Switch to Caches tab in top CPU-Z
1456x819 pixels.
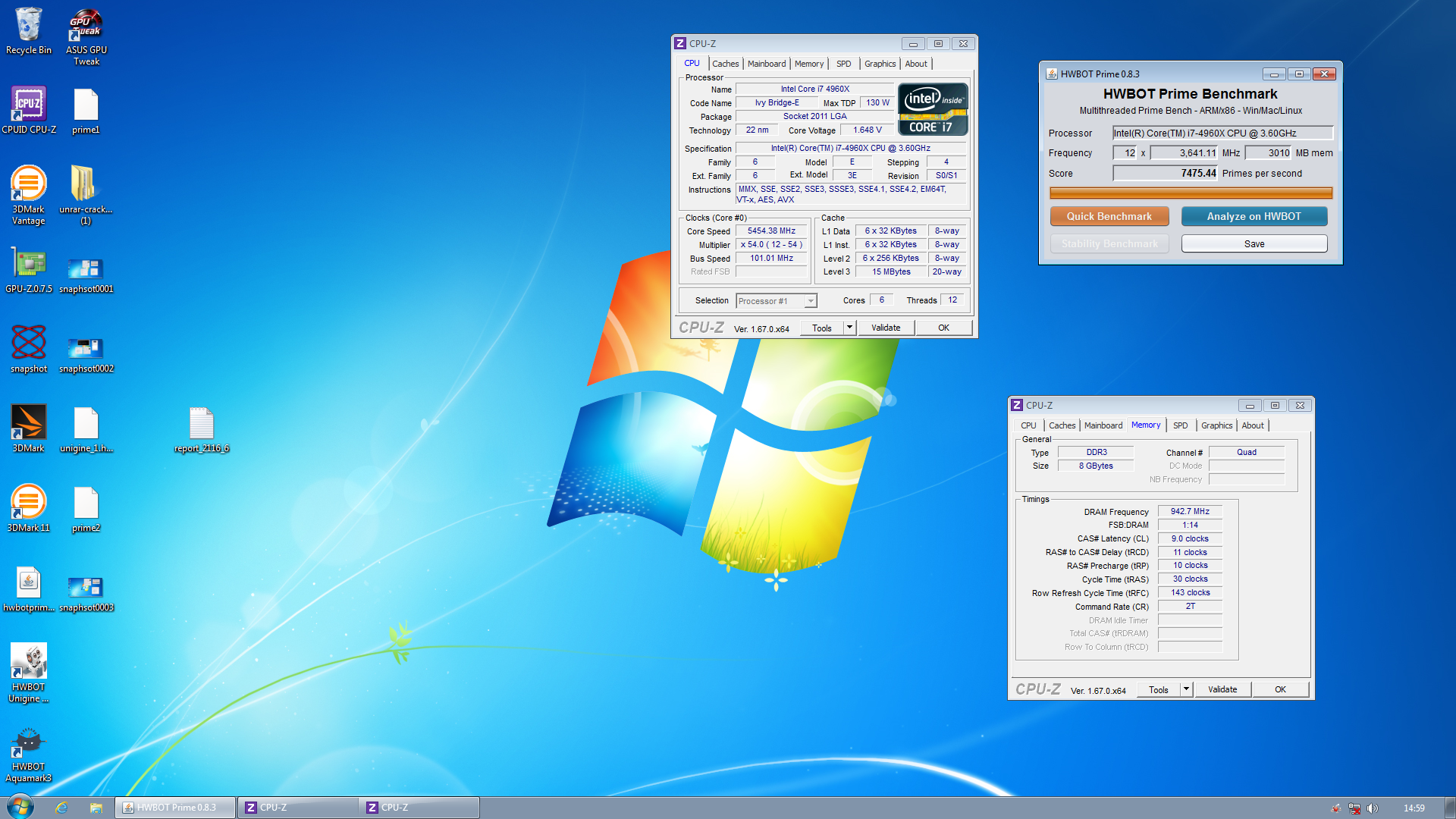pos(725,64)
